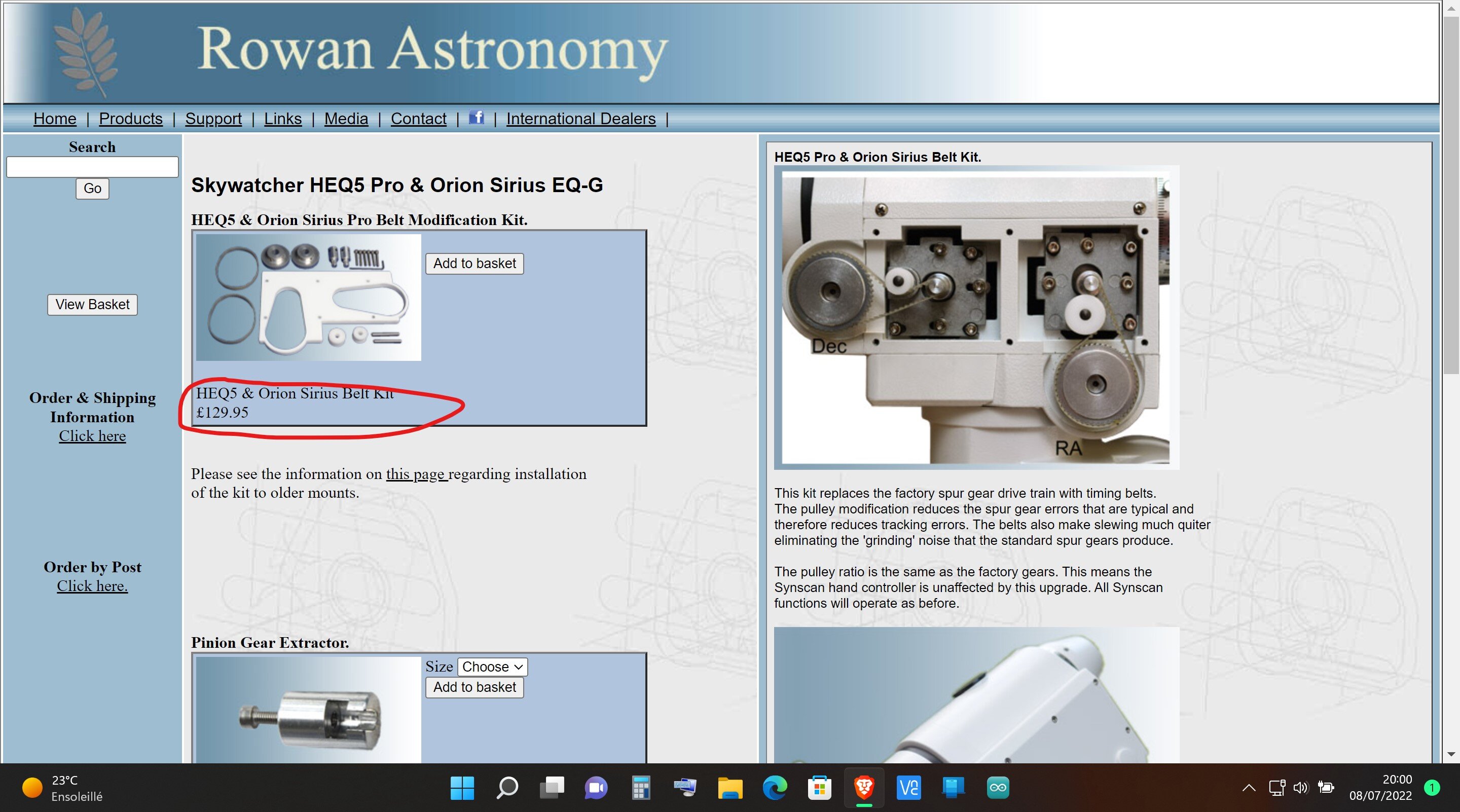Screen dimensions: 1460x812
Task: Go to International Dealers page
Action: click(580, 119)
